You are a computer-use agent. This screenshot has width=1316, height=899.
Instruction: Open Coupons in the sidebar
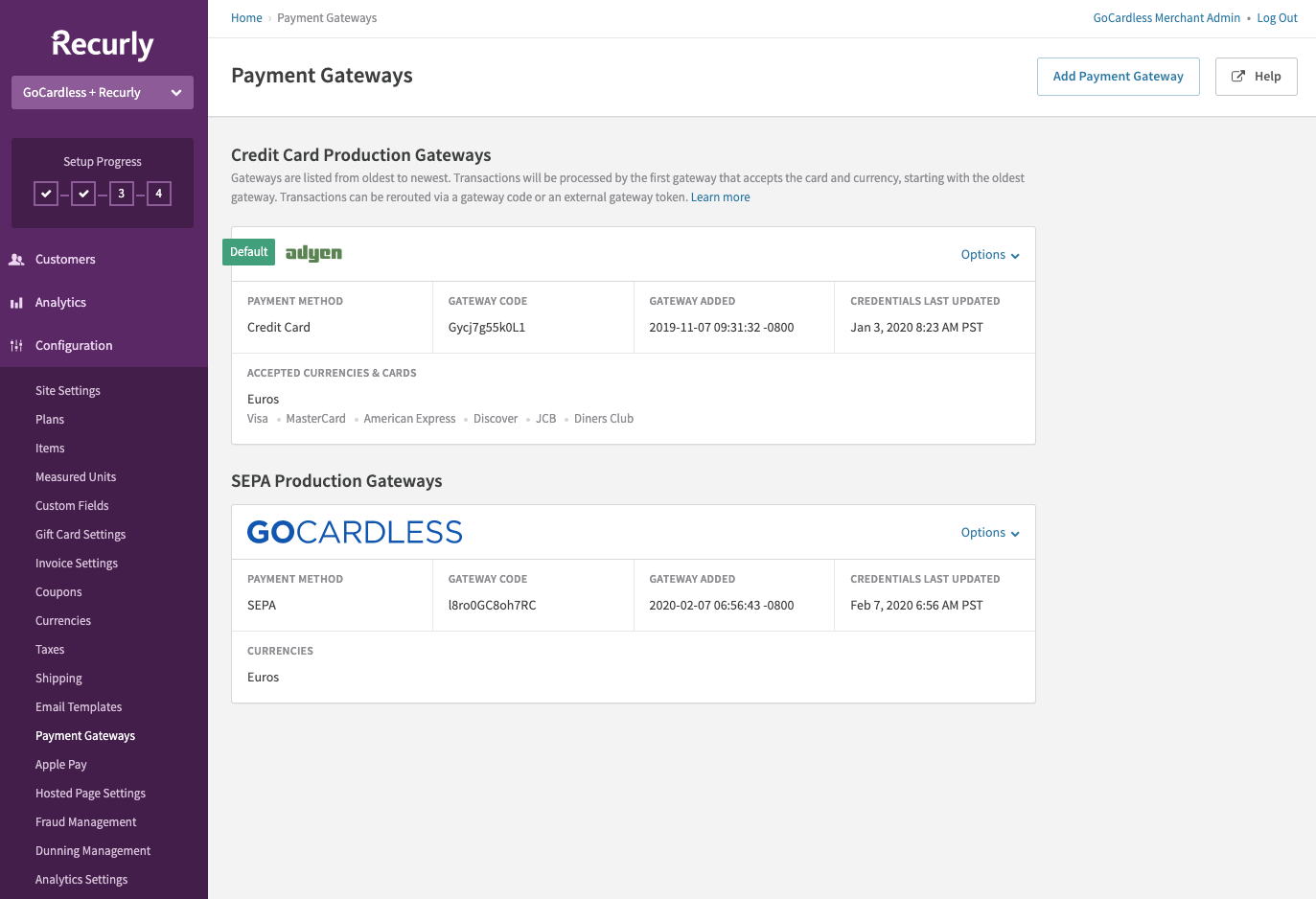click(x=58, y=592)
